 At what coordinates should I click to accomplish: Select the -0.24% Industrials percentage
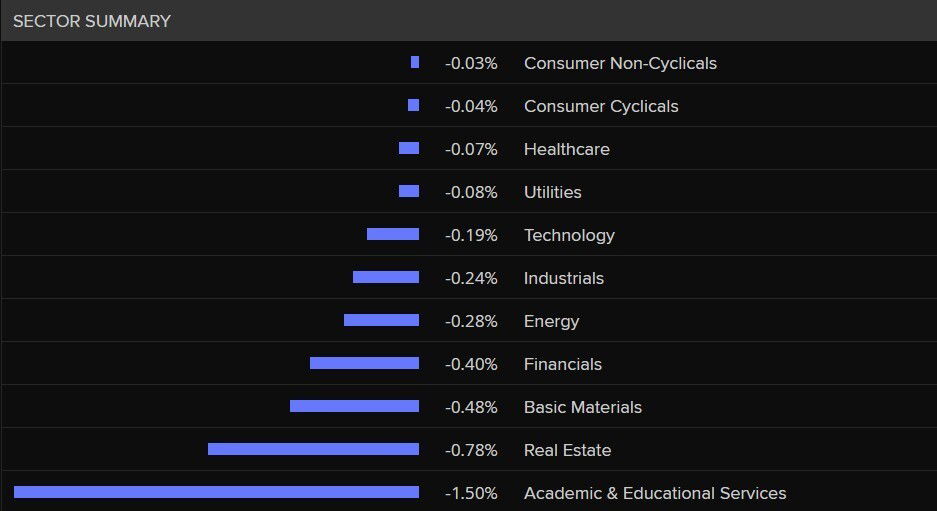coord(471,278)
